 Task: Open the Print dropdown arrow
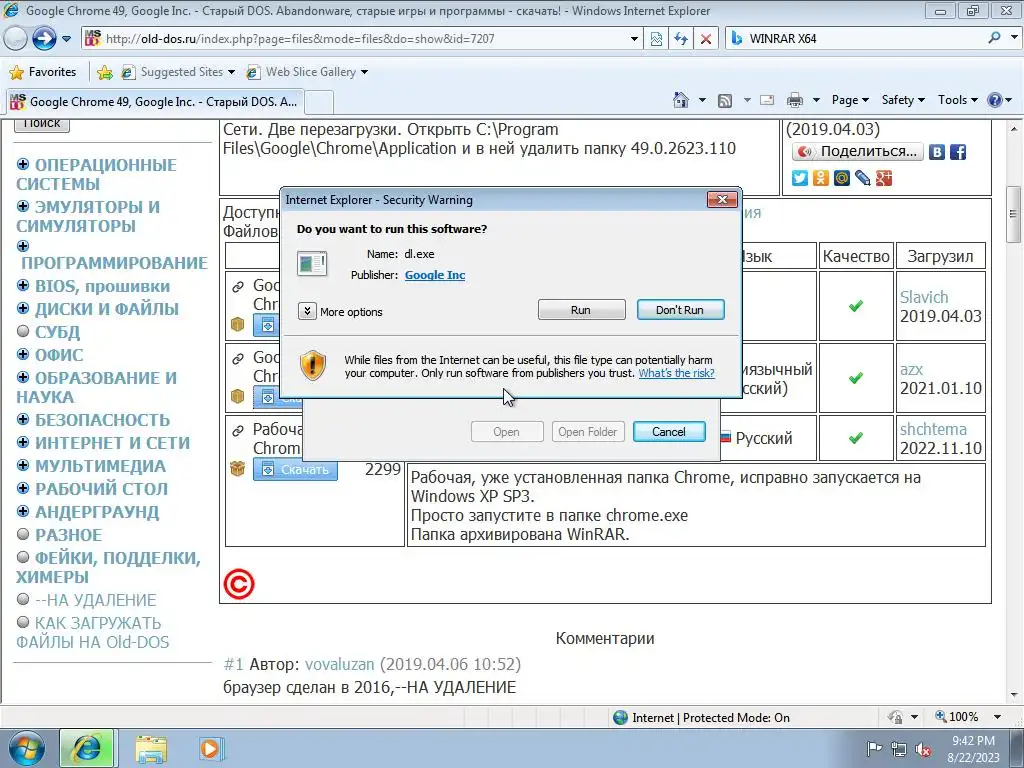[x=816, y=100]
